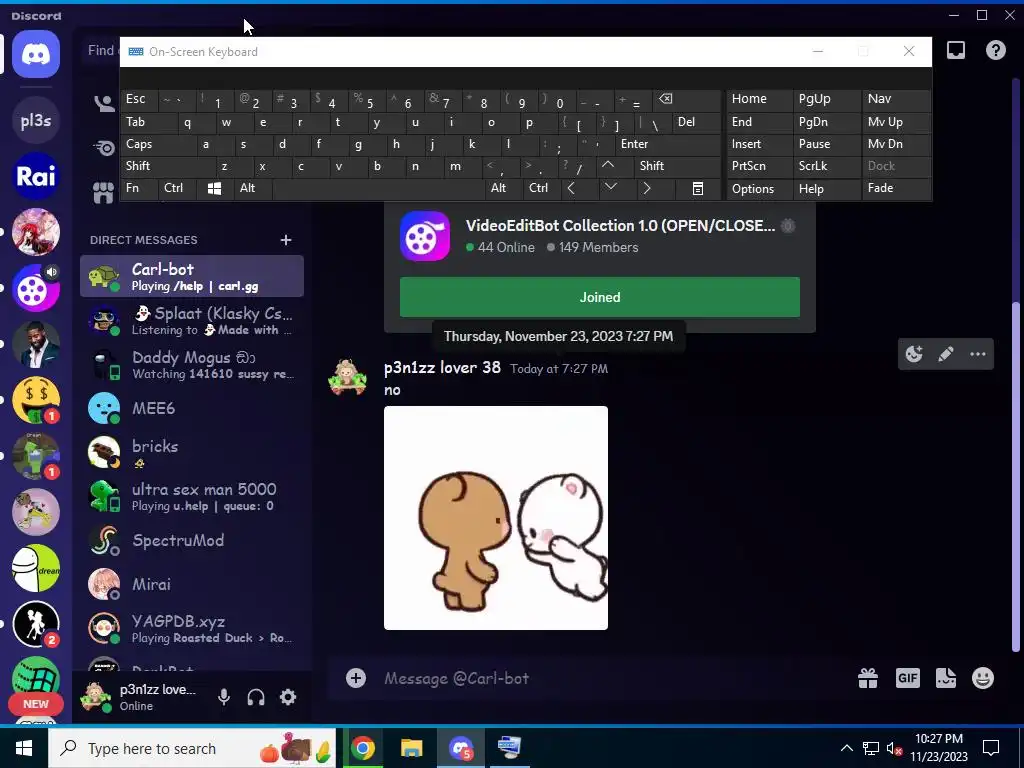1024x768 pixels.
Task: Click the chat vertical scrollbar
Action: (1016, 477)
